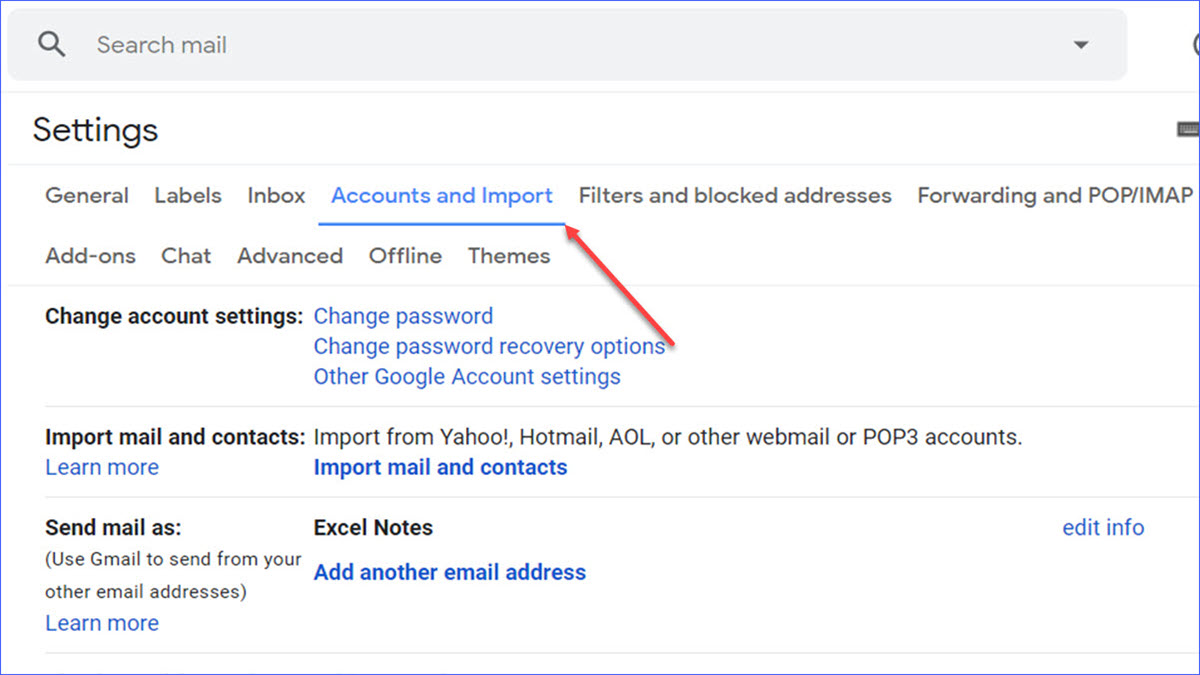The image size is (1200, 675).
Task: Open the Add-ons tab
Action: (x=90, y=256)
